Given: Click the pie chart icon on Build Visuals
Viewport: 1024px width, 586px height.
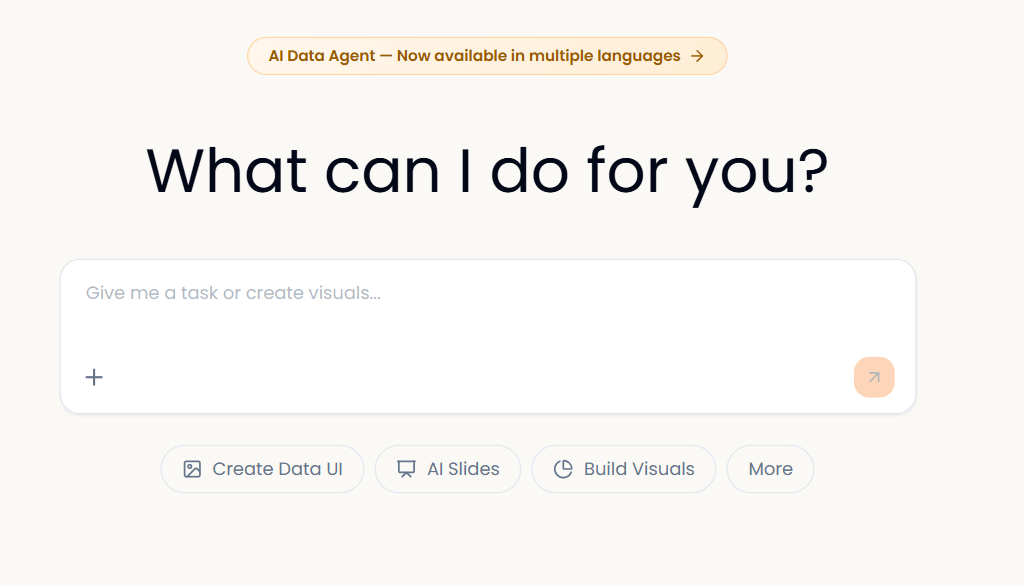Looking at the screenshot, I should pyautogui.click(x=563, y=469).
